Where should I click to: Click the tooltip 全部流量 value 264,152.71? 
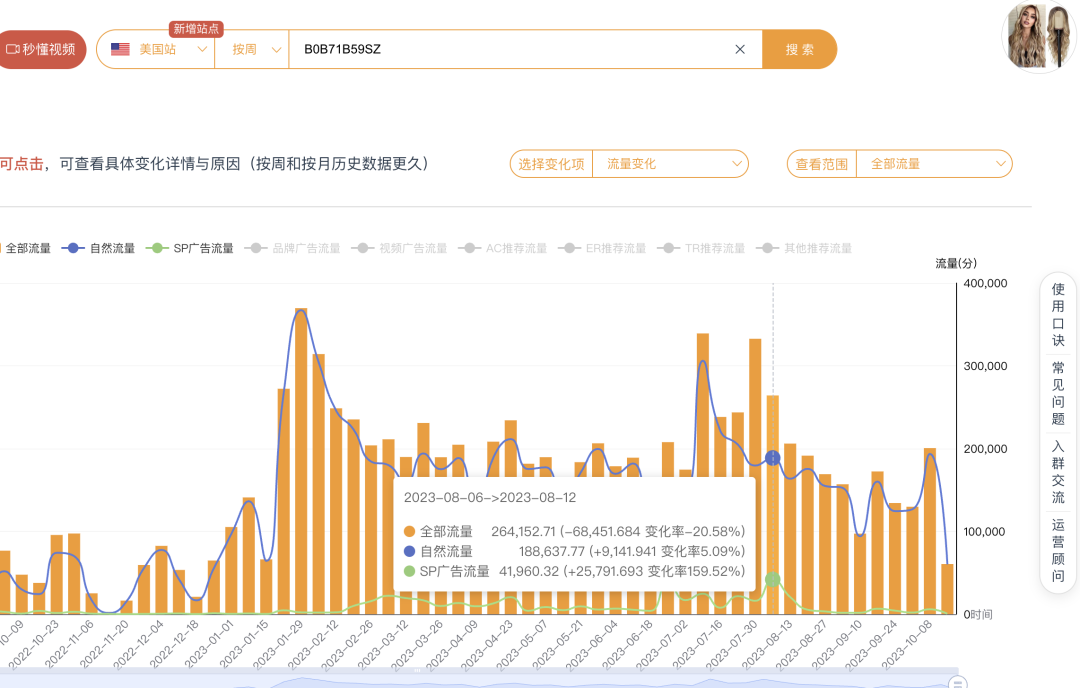coord(523,532)
